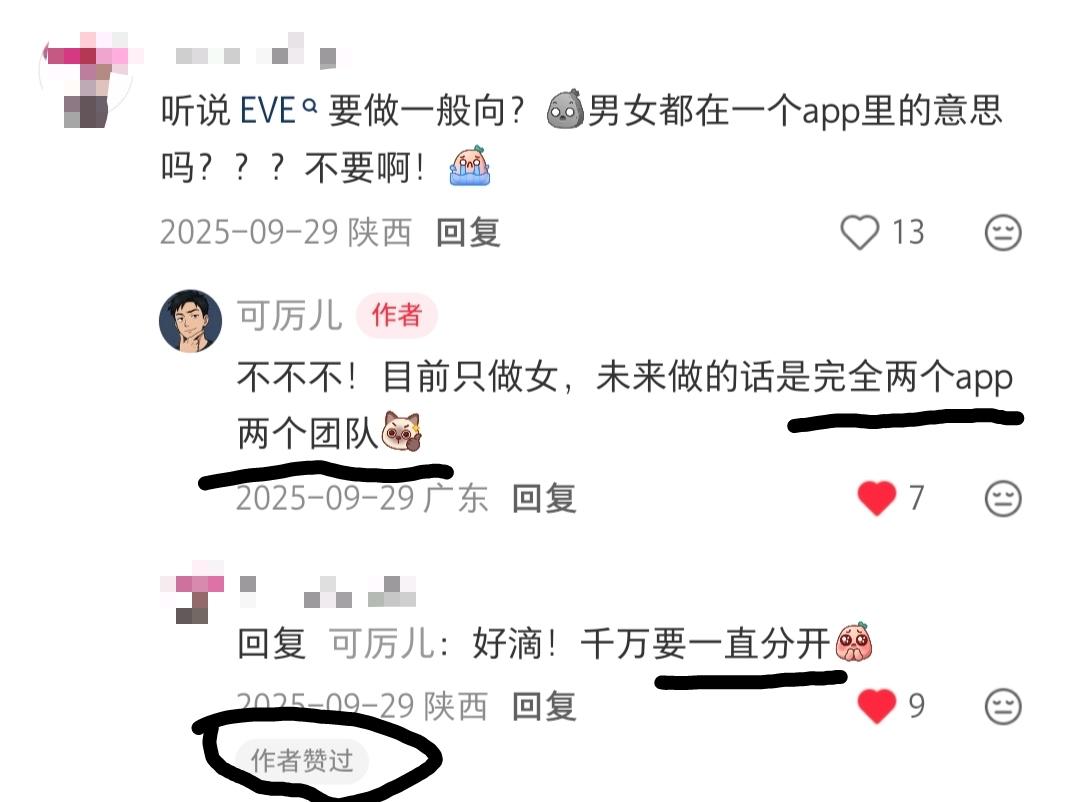The image size is (1080, 802).
Task: Unlike the author's reply with 7 likes
Action: point(877,497)
